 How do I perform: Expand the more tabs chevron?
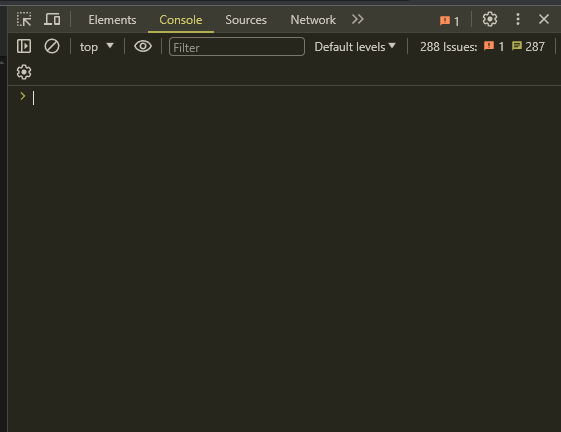click(x=357, y=19)
